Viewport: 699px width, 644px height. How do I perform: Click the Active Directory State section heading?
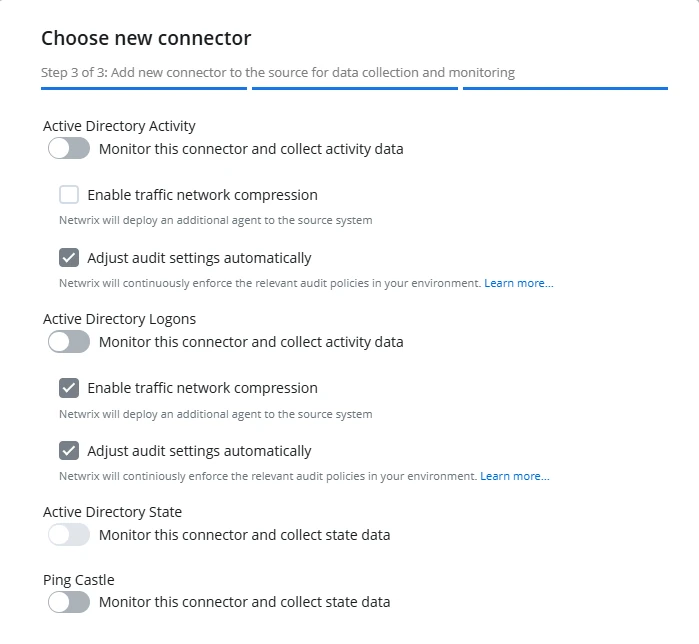coord(112,512)
